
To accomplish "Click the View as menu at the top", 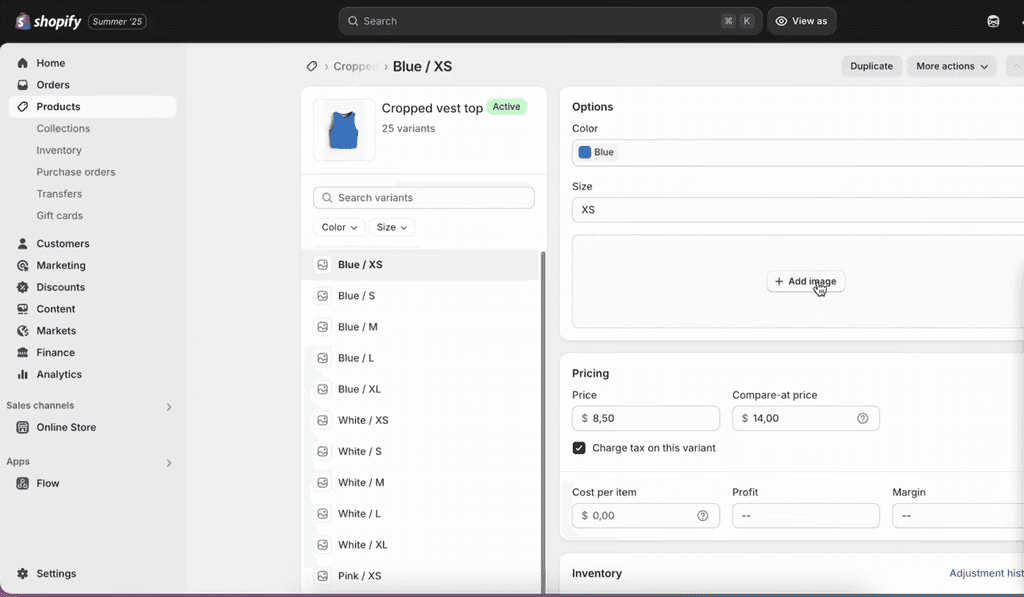I will tap(801, 20).
